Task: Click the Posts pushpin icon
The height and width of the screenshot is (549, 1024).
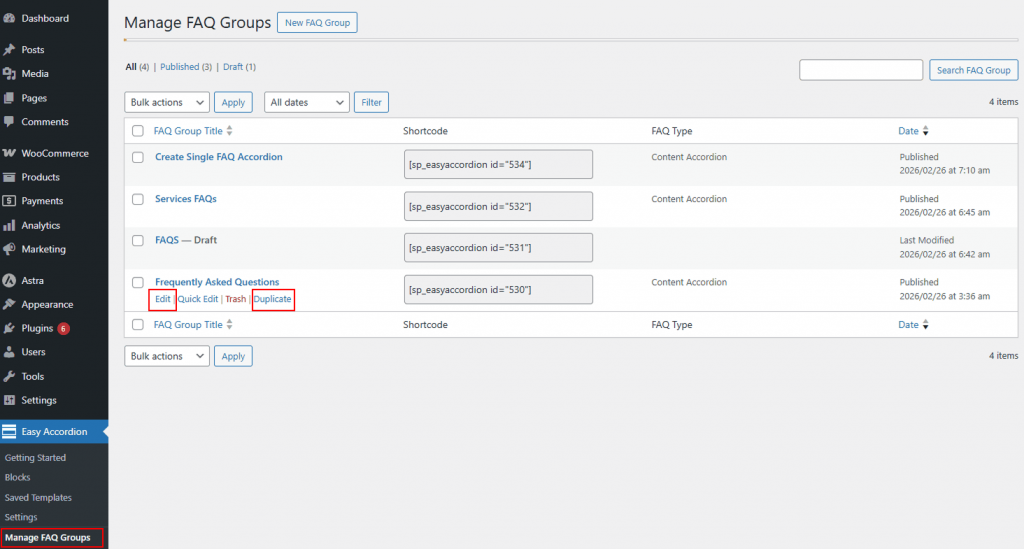Action: [x=9, y=50]
